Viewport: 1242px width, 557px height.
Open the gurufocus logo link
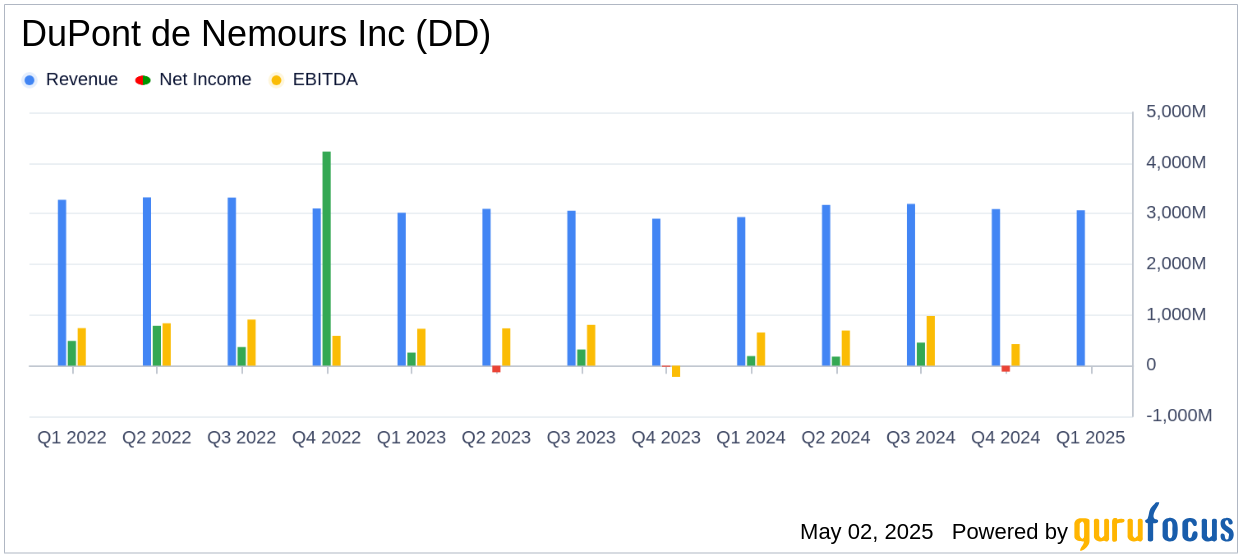[1153, 527]
